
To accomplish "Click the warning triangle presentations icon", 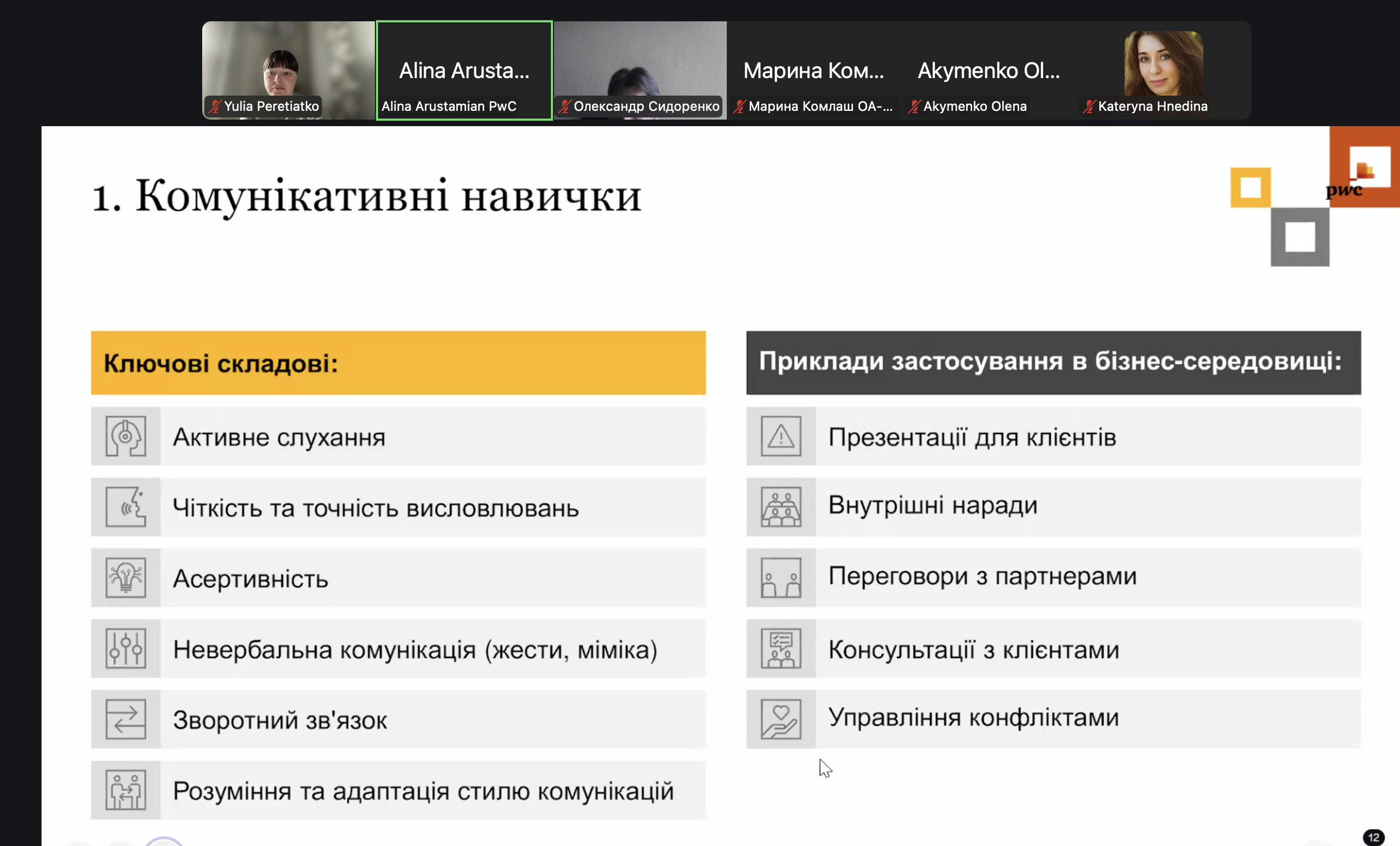I will [781, 436].
